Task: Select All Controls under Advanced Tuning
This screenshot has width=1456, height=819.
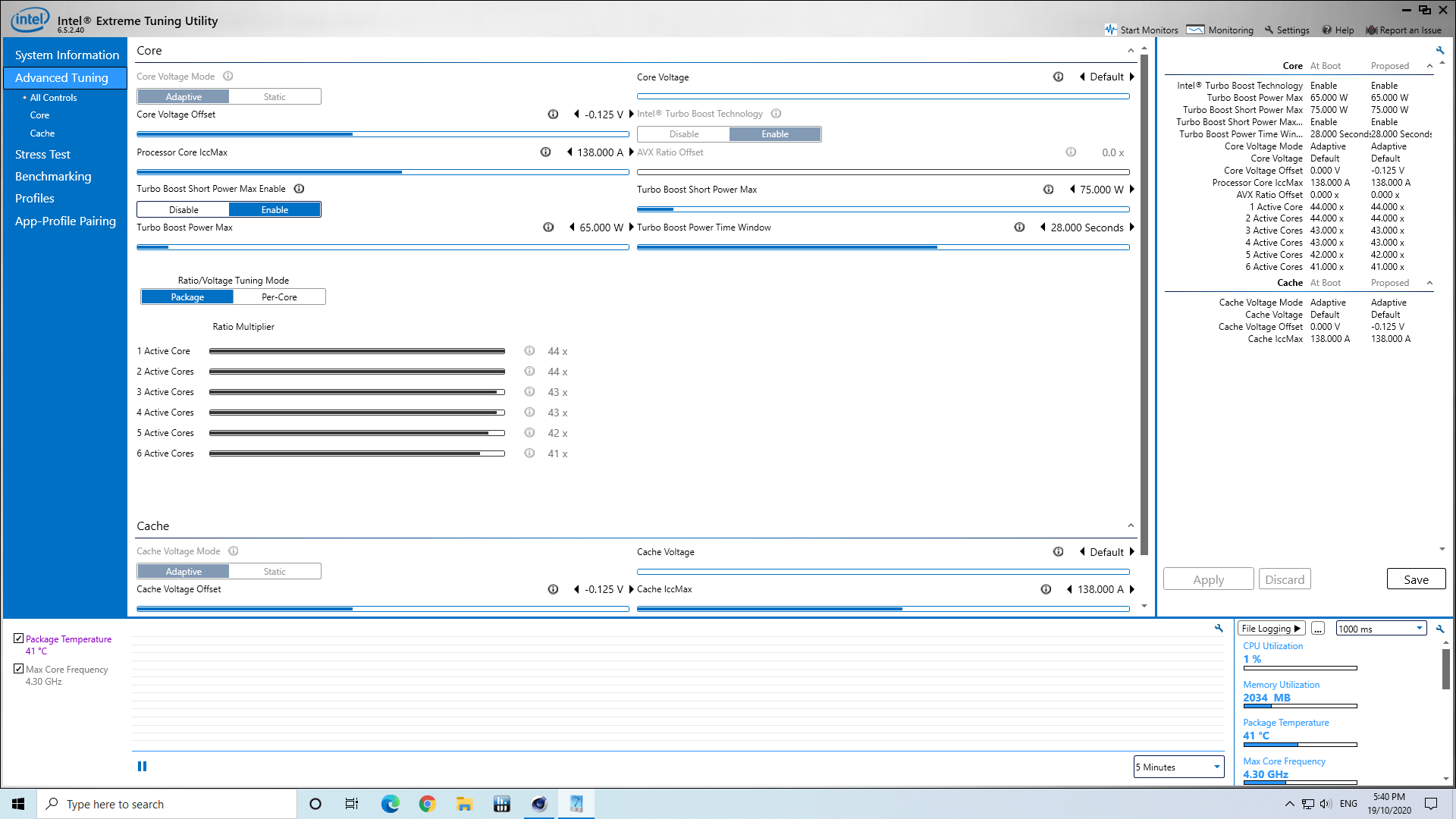Action: pos(53,98)
